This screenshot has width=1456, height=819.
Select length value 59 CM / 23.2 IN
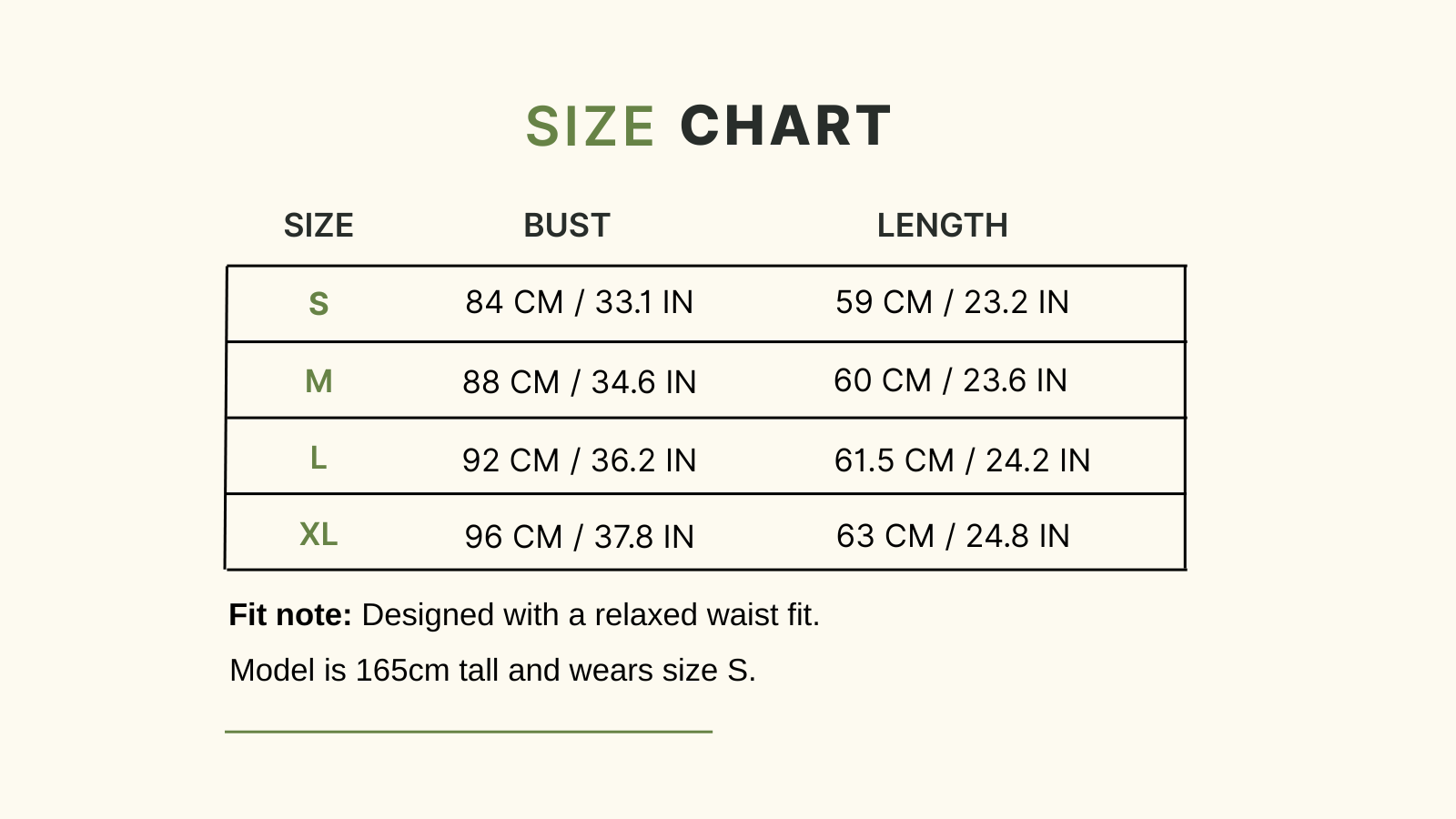coord(953,302)
